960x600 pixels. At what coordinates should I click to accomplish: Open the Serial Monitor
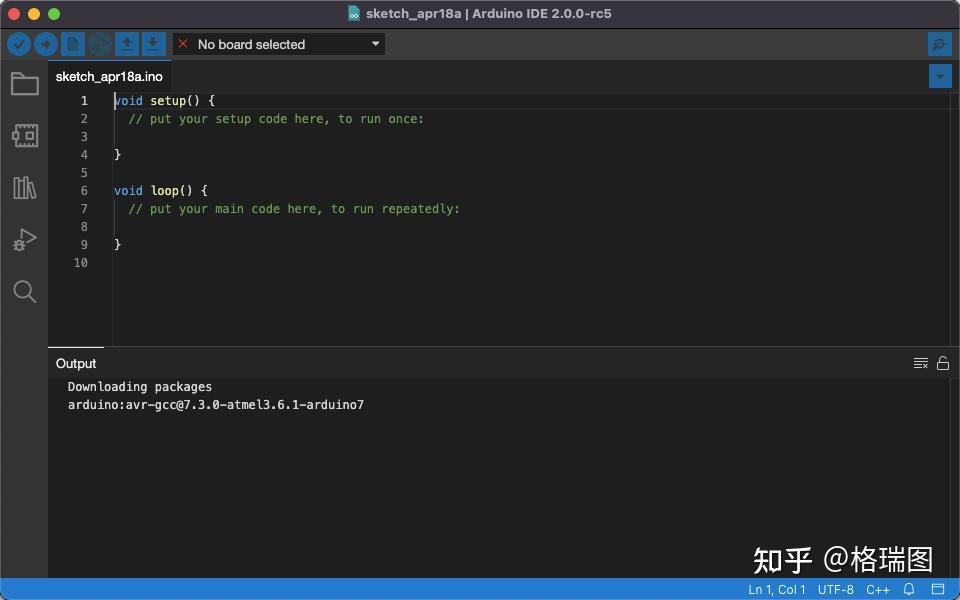[938, 44]
